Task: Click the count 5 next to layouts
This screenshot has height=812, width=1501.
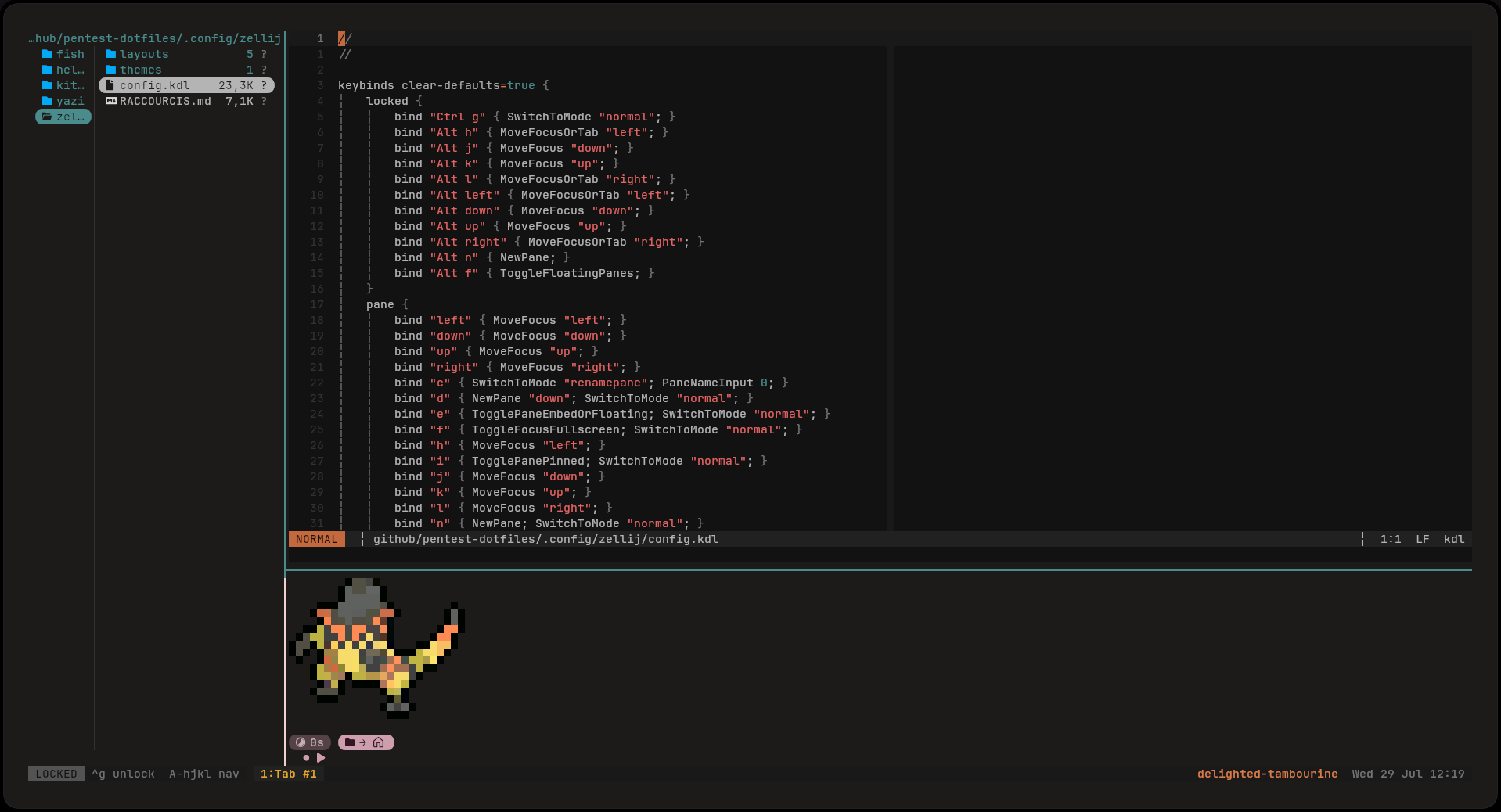Action: click(250, 54)
